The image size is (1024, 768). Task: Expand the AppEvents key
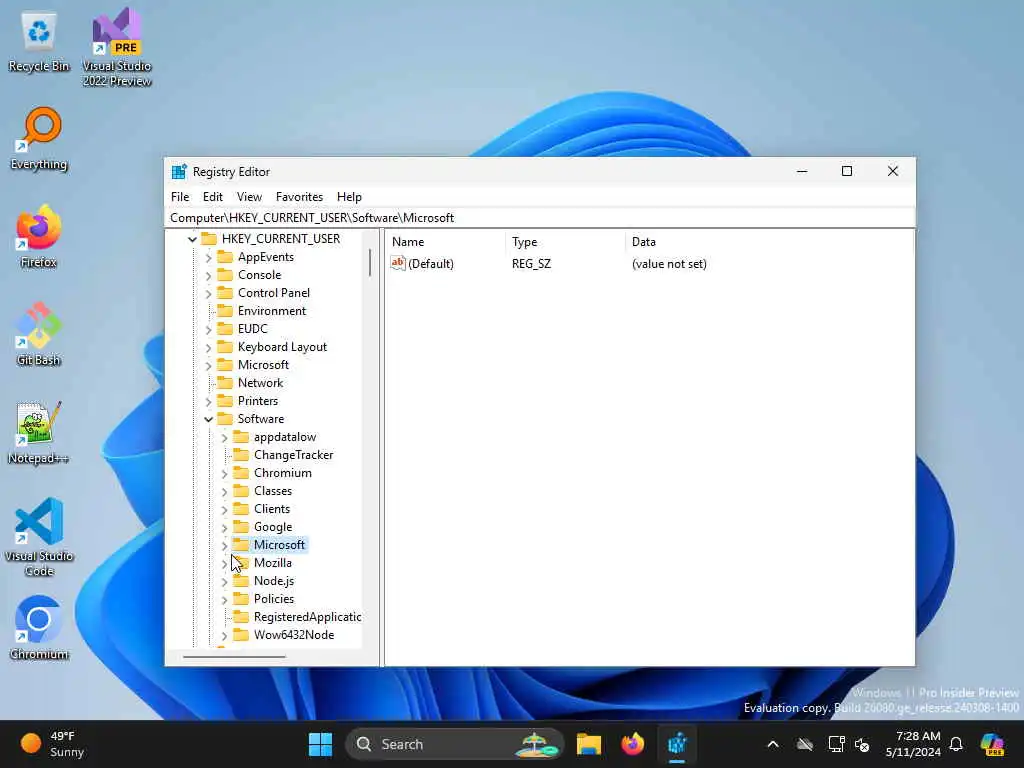click(208, 257)
